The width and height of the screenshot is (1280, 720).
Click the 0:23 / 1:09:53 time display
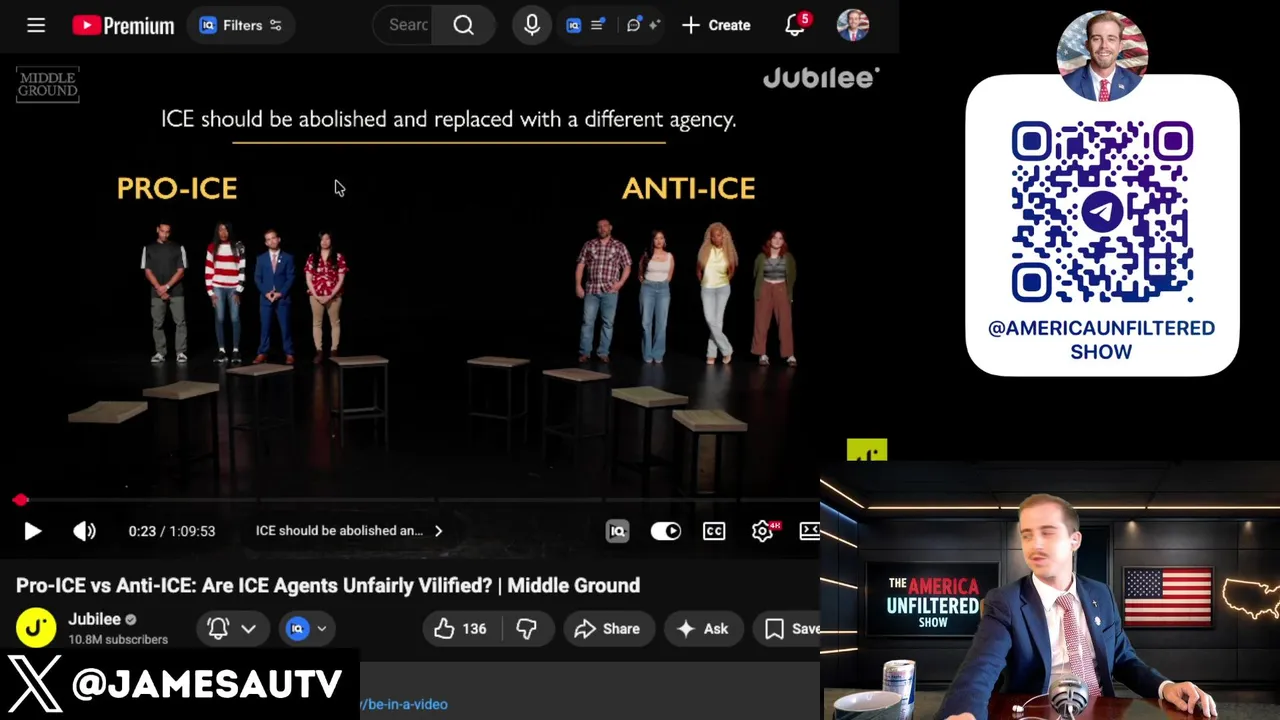pyautogui.click(x=172, y=531)
